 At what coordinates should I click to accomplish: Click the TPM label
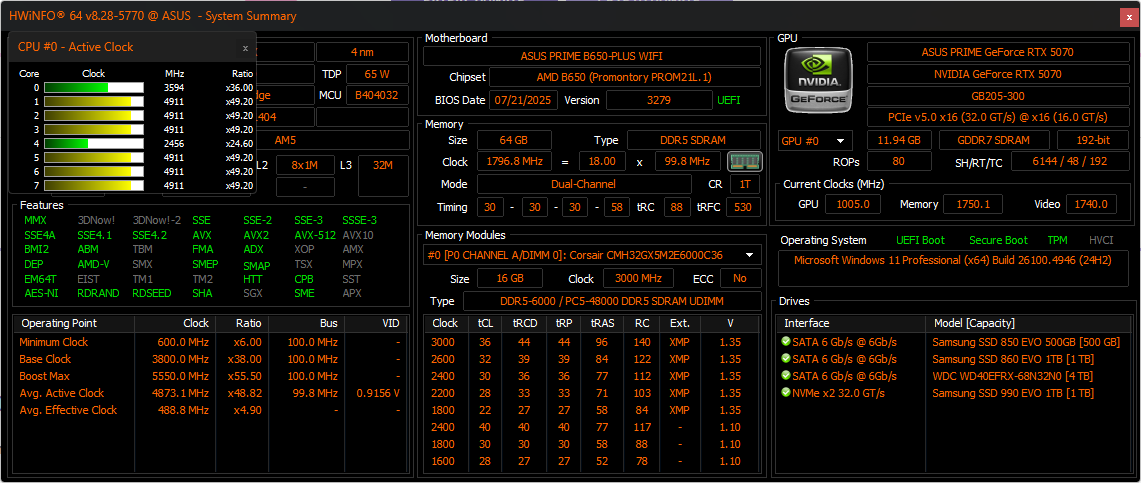pos(1057,240)
